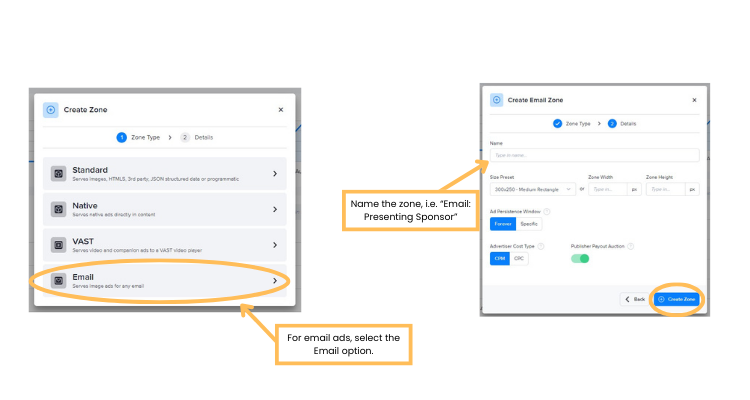Click the Publisher Payout Auction help icon
Screen dimensions: 750x400
click(630, 246)
